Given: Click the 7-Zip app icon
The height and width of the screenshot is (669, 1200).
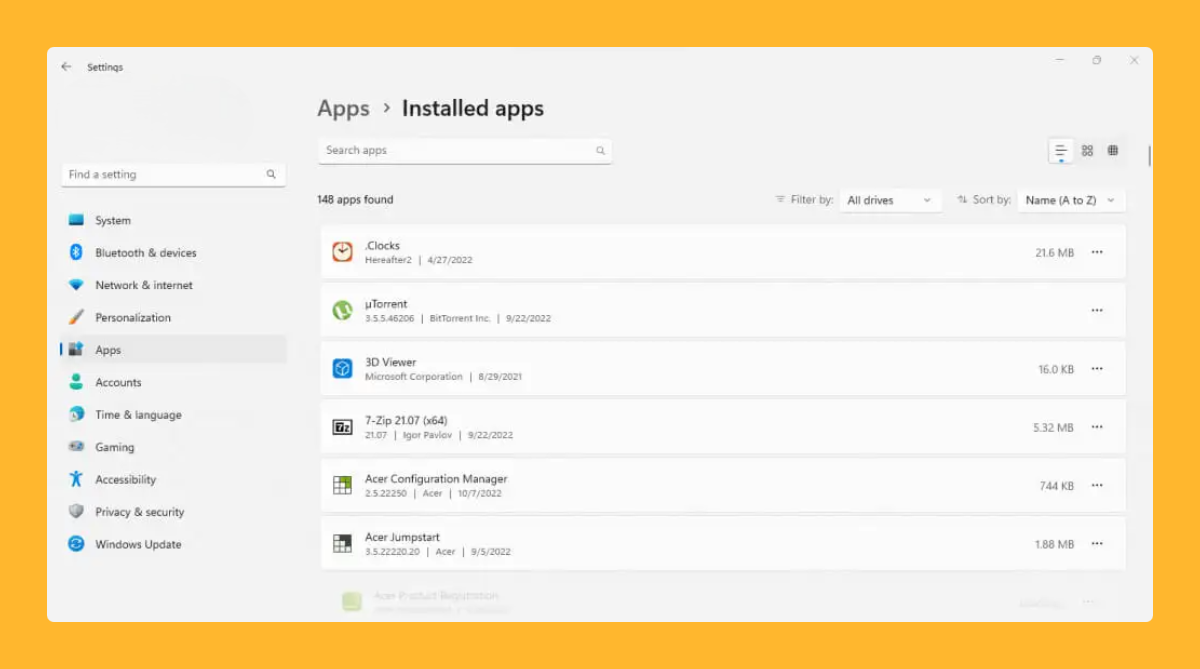Looking at the screenshot, I should coord(343,427).
